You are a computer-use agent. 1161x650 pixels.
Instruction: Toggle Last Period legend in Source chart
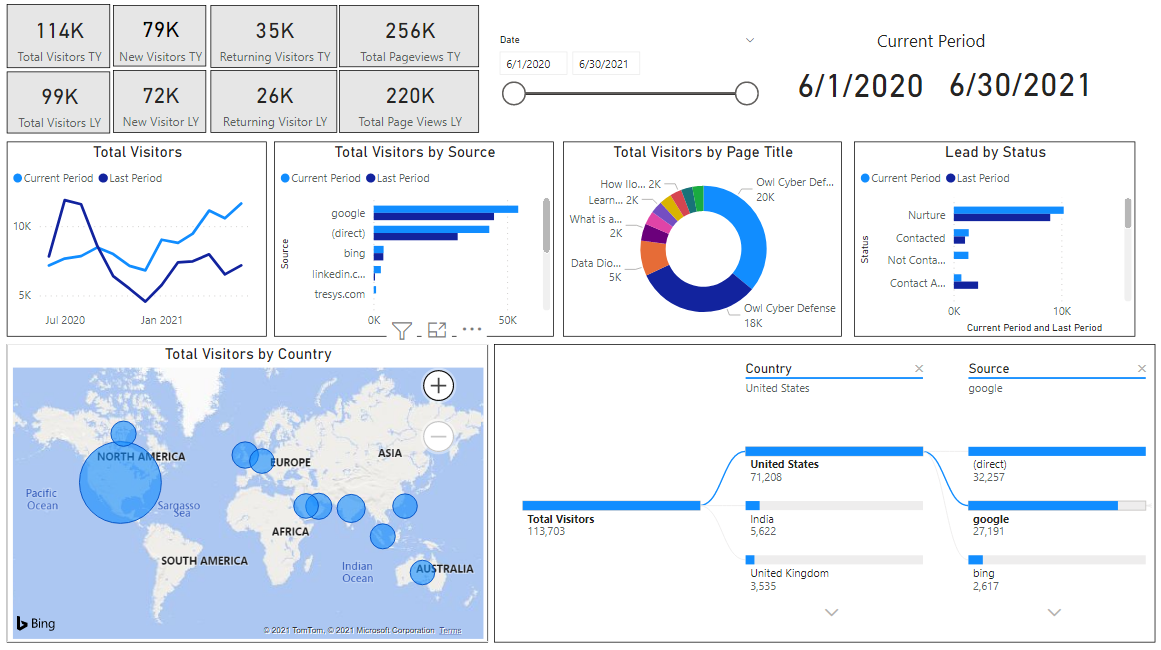point(398,178)
